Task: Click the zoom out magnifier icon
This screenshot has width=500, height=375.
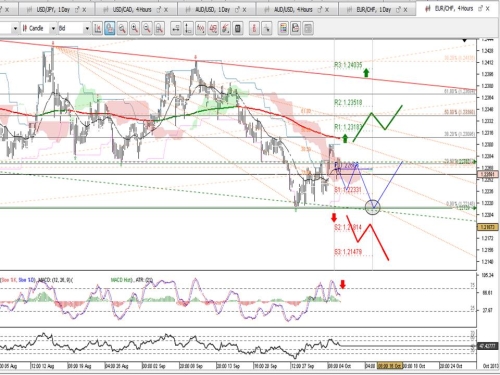Action: click(x=147, y=29)
